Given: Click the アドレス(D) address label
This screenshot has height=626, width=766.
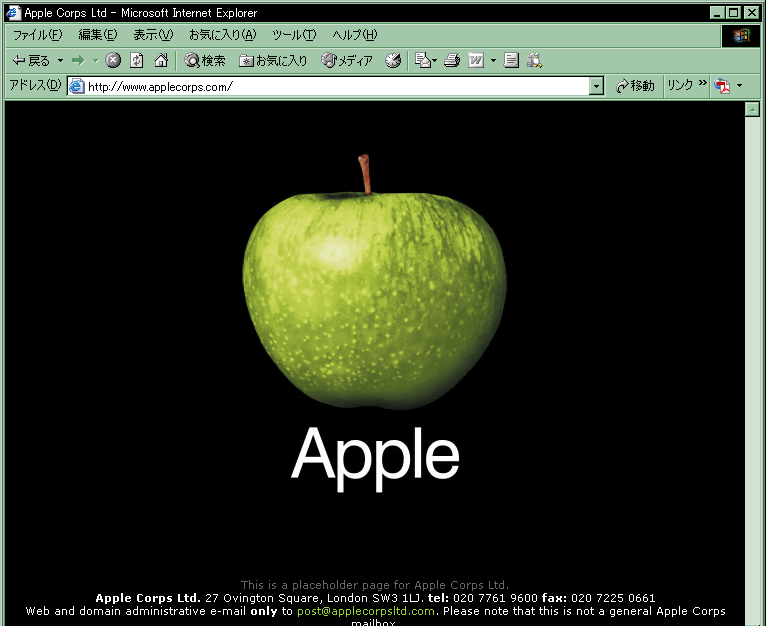Looking at the screenshot, I should [36, 85].
